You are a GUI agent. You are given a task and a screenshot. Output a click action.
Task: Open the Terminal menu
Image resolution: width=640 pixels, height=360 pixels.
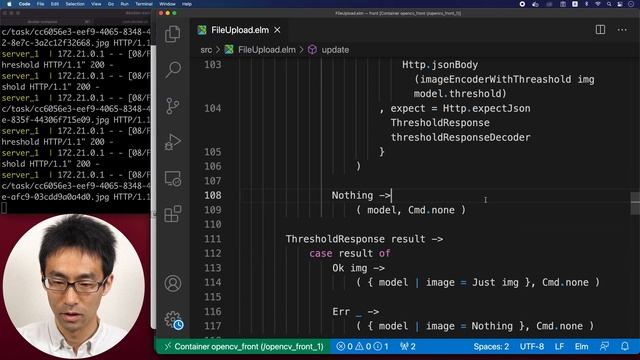144,4
